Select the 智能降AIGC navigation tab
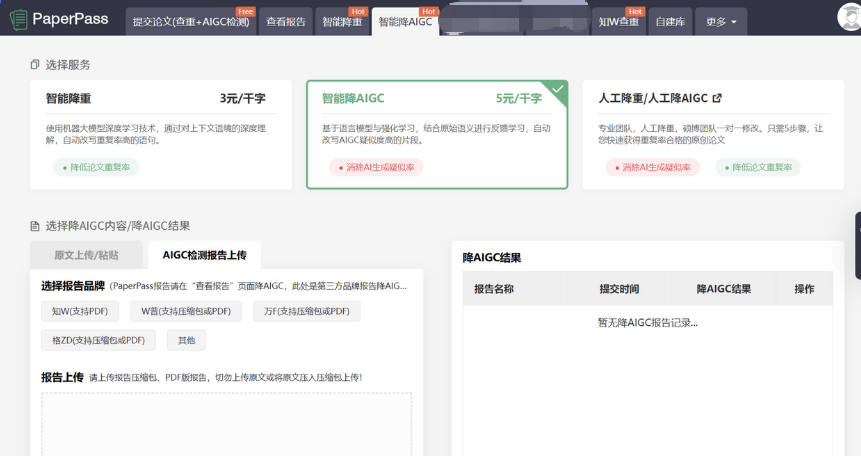The height and width of the screenshot is (456, 861). 405,21
